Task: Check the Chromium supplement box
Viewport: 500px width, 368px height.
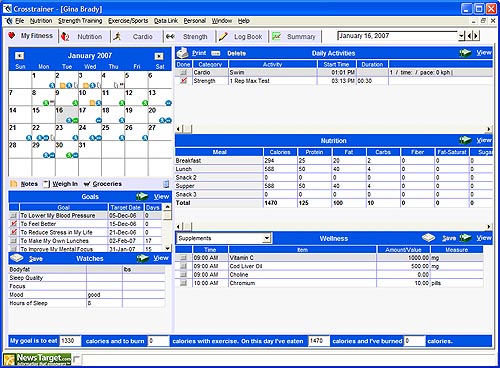Action: click(183, 283)
